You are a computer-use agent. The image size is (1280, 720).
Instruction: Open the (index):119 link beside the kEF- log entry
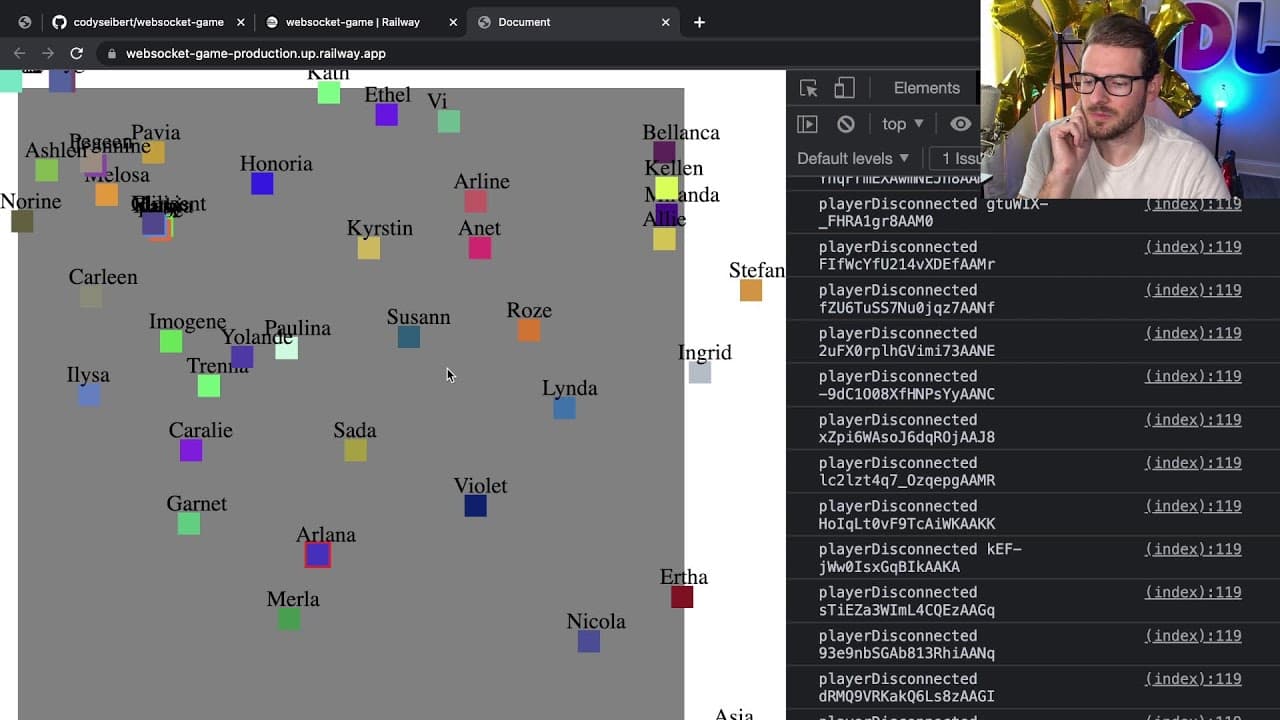(x=1193, y=549)
